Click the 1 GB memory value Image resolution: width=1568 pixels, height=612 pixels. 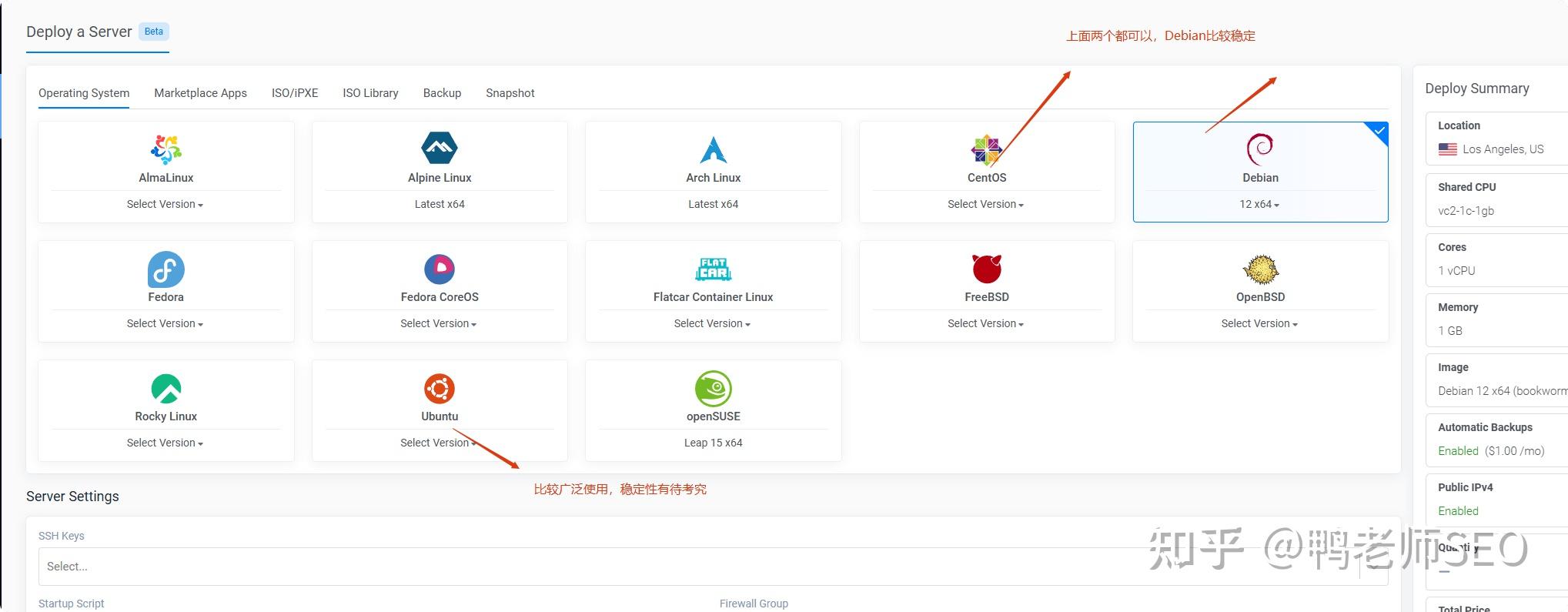1450,331
